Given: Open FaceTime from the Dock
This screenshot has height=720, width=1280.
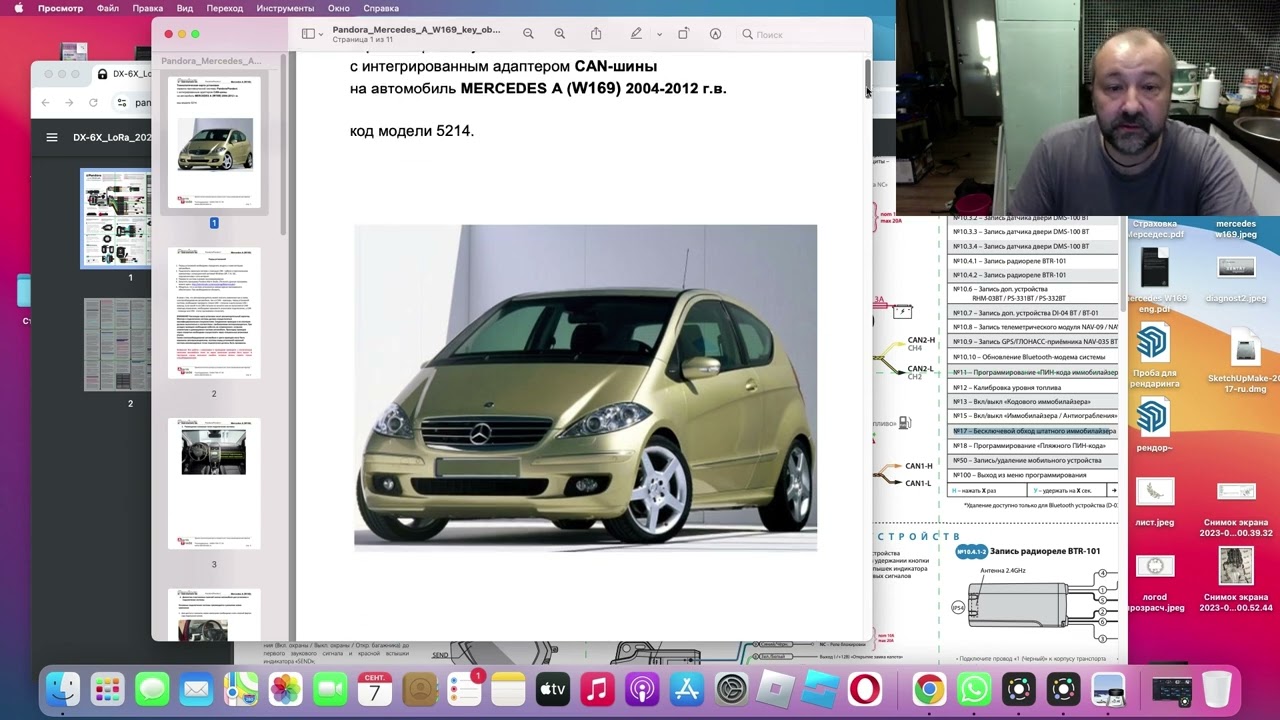Looking at the screenshot, I should click(330, 689).
